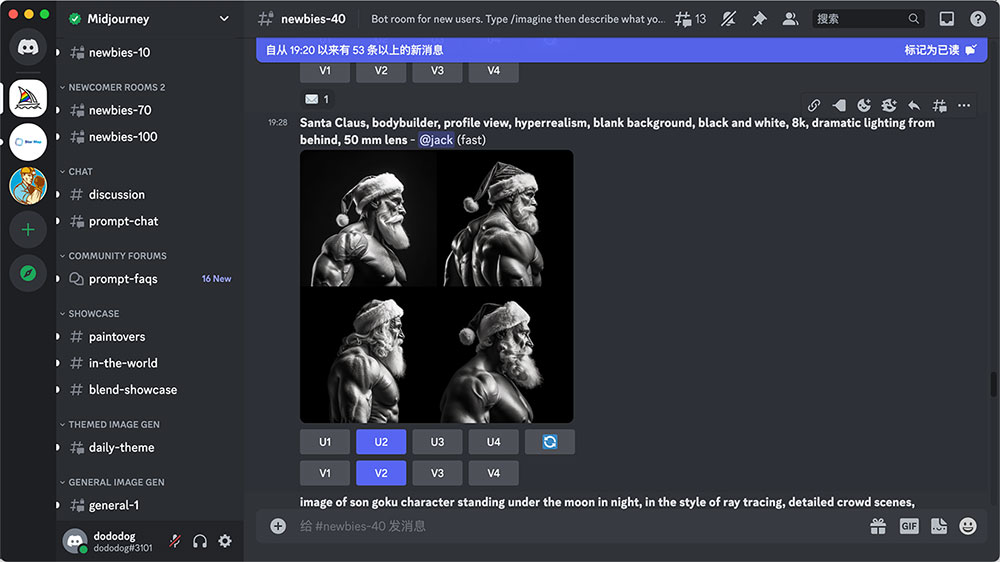
Task: Click the reroll refresh button
Action: pos(549,442)
